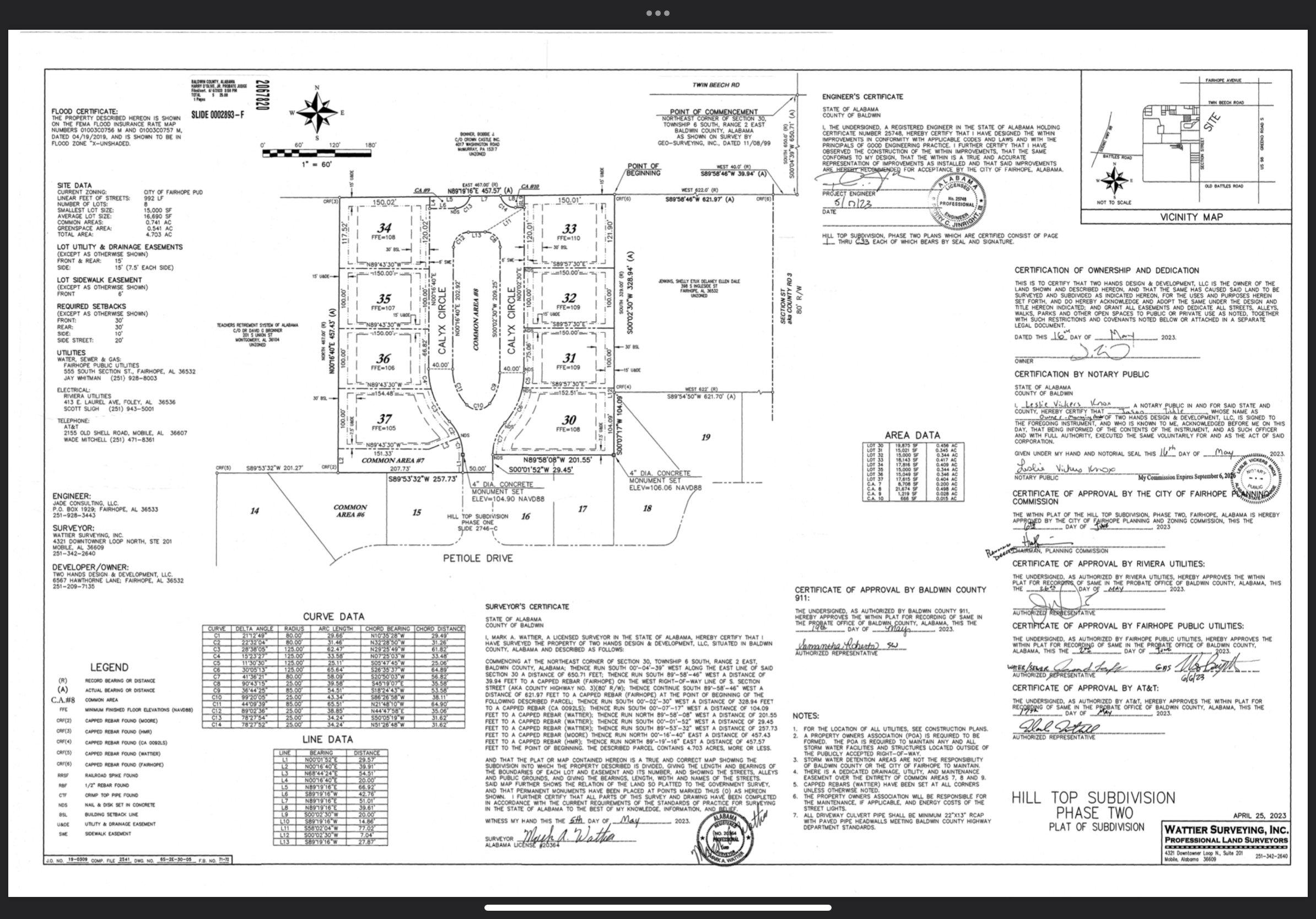Viewport: 1316px width, 919px height.
Task: Click lot number "35" on the plat
Action: [x=384, y=299]
